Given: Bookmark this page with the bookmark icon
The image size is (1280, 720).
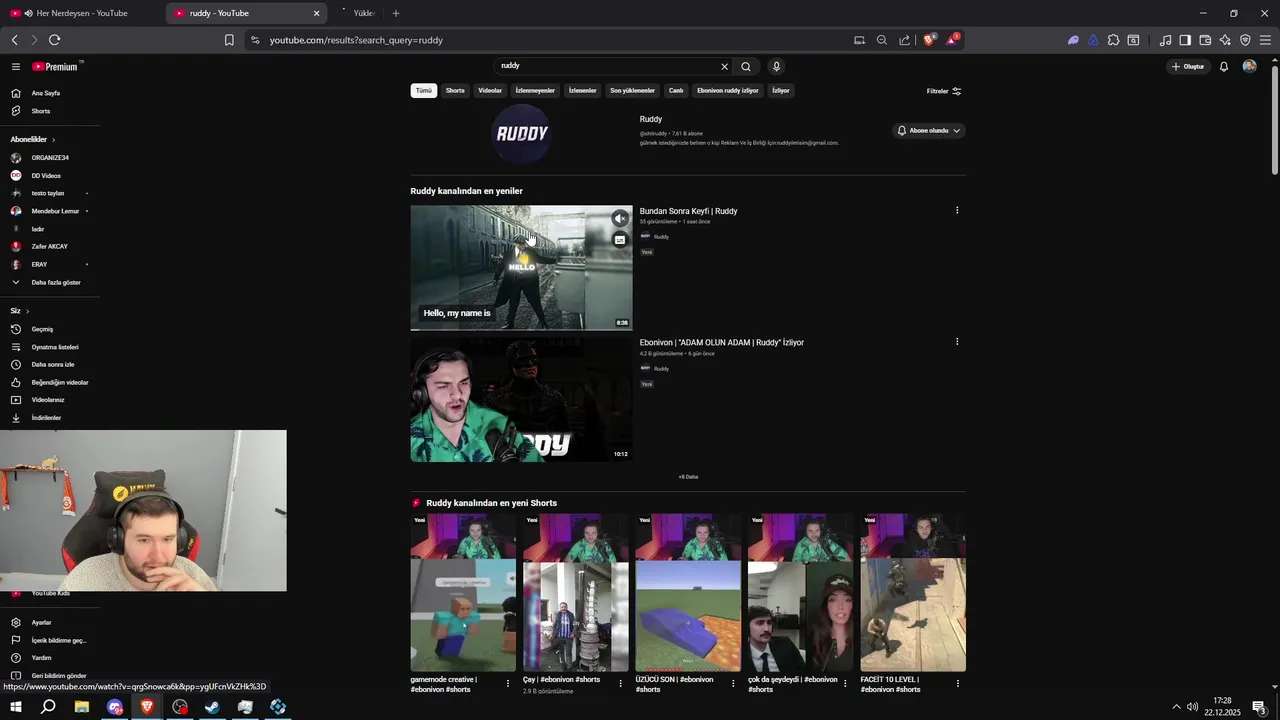Looking at the screenshot, I should [229, 40].
